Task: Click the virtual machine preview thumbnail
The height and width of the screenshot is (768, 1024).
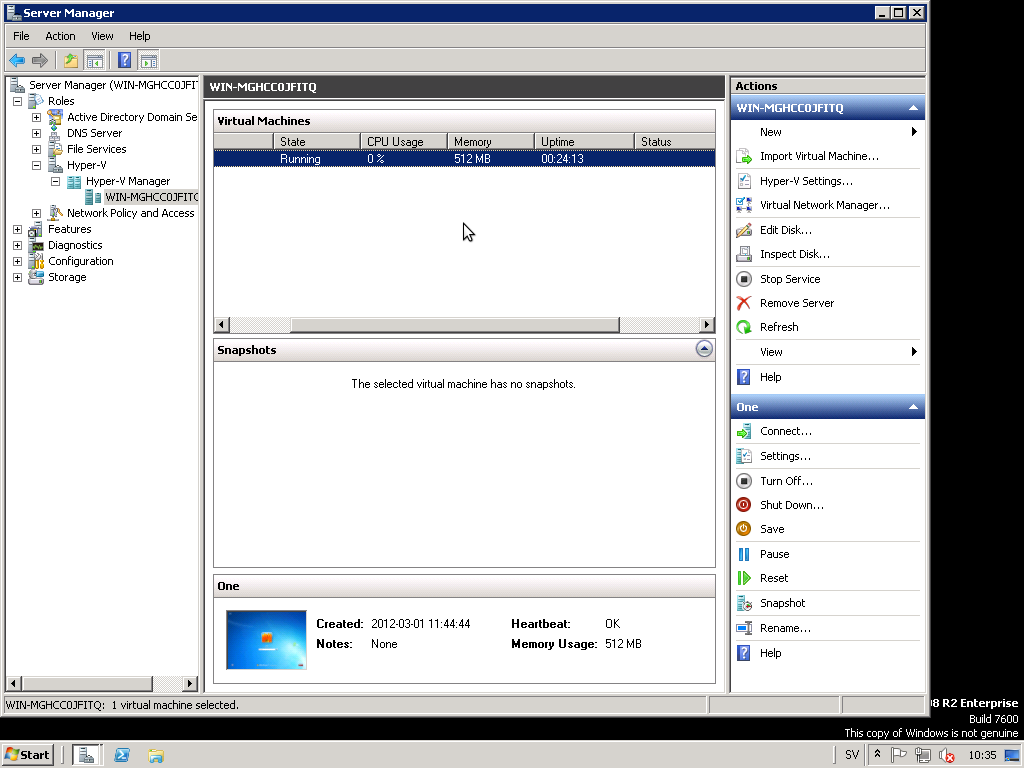Action: [x=266, y=639]
